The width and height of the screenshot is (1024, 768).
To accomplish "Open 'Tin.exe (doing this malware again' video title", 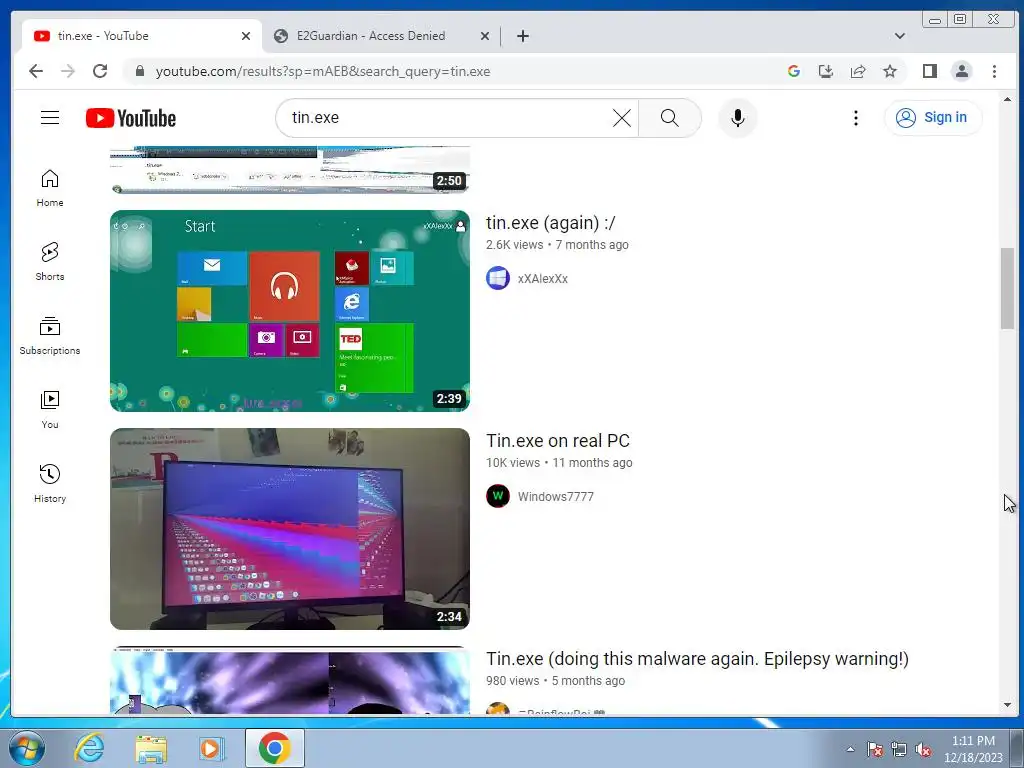I will tap(697, 659).
